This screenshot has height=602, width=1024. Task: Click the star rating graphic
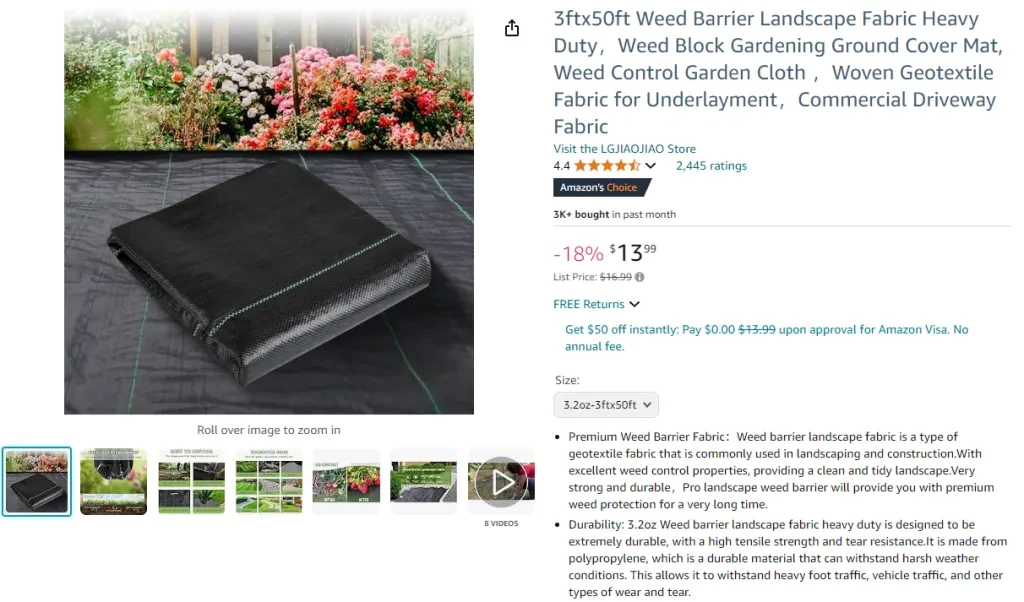tap(607, 166)
